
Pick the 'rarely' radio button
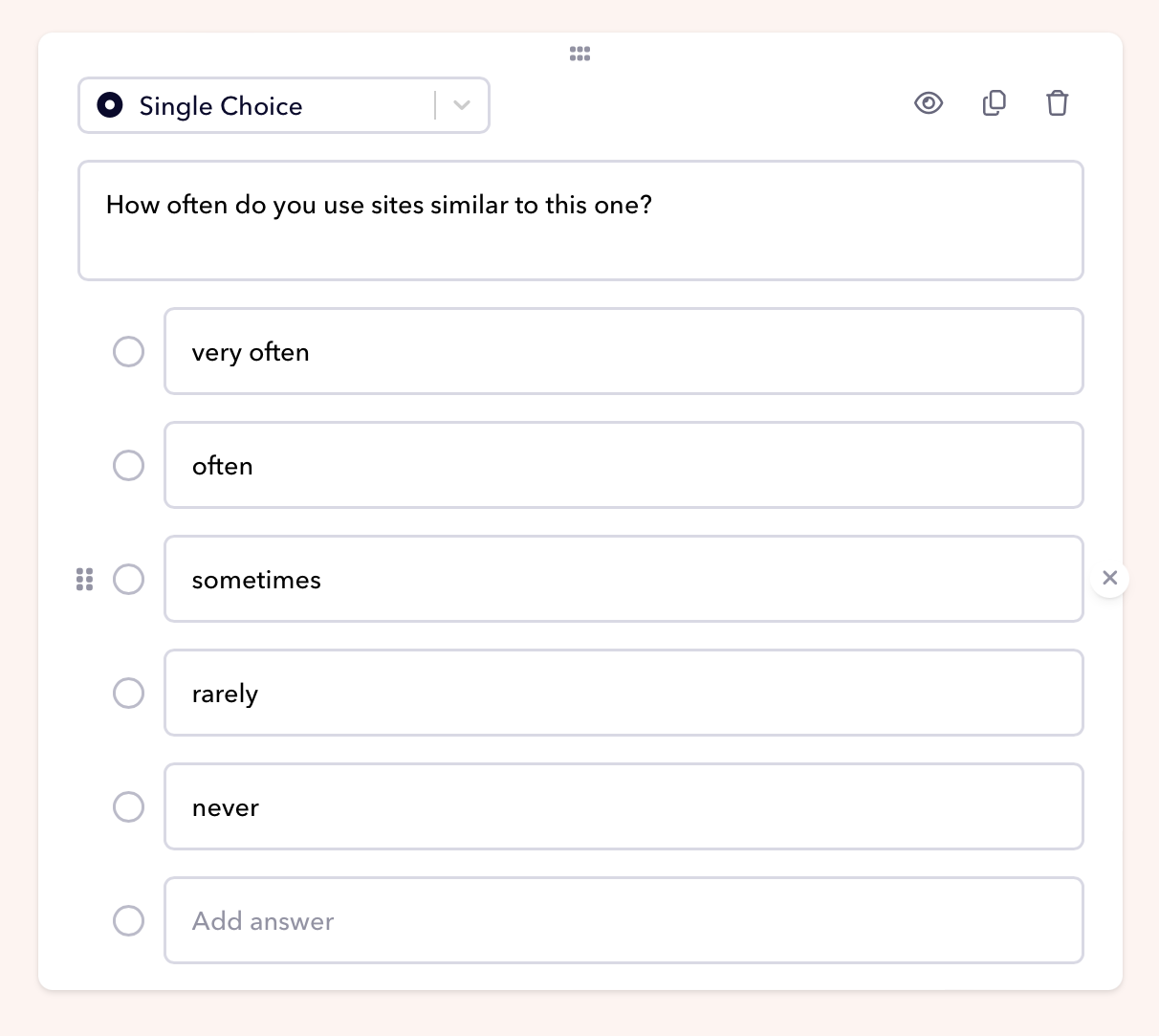pos(129,694)
